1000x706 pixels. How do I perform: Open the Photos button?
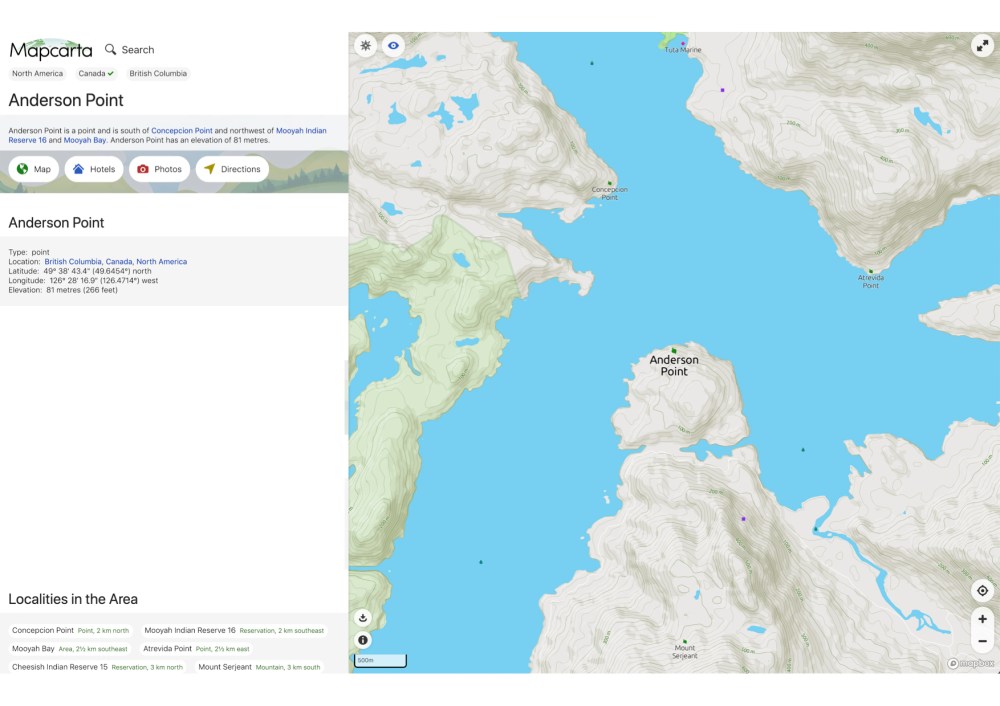click(159, 169)
